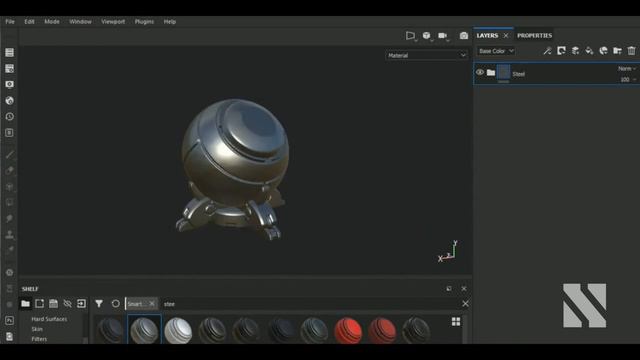The image size is (640, 360).
Task: Open the Photoshop export icon in left sidebar
Action: point(9,320)
